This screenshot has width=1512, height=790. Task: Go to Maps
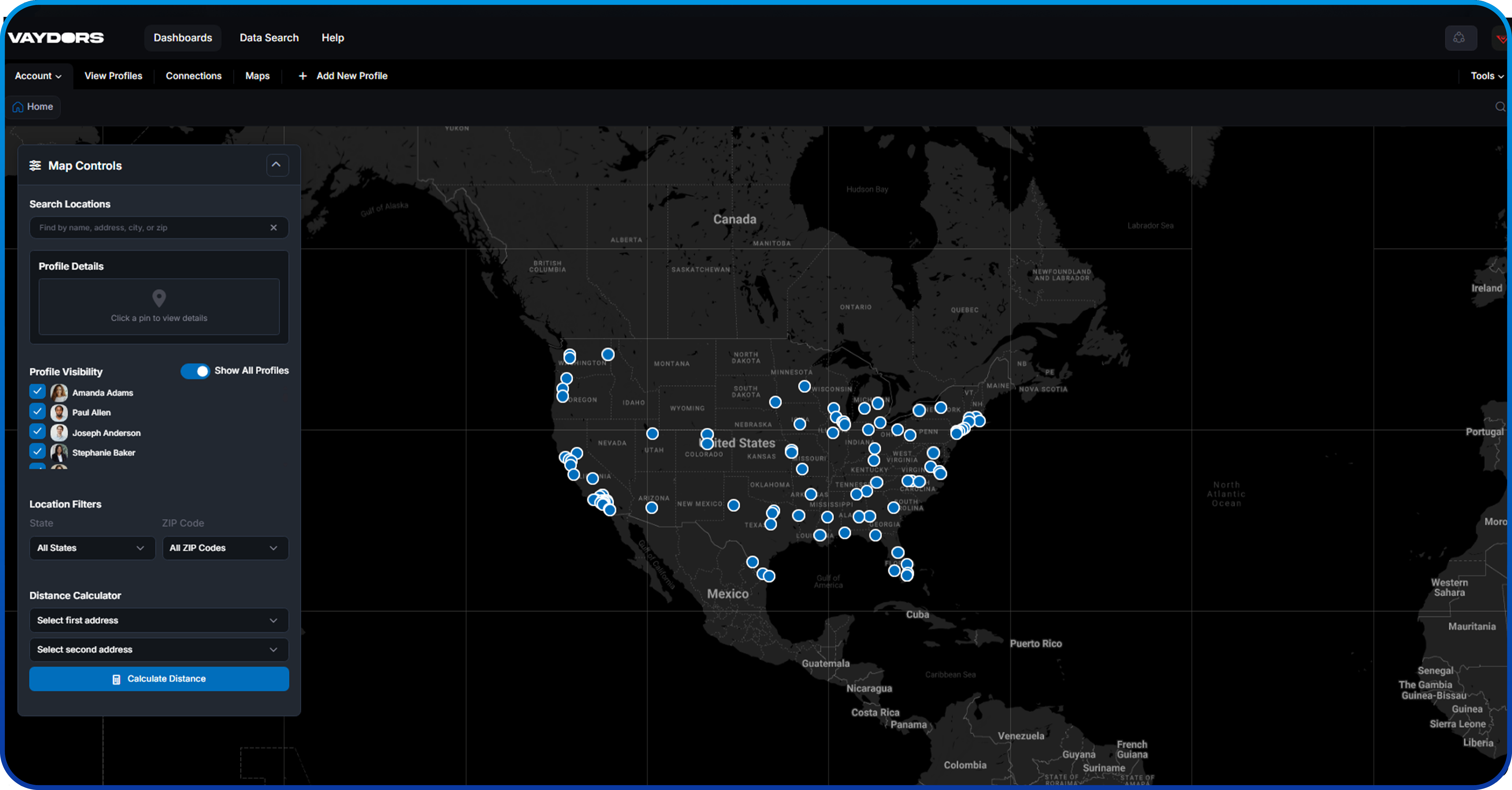click(x=258, y=76)
